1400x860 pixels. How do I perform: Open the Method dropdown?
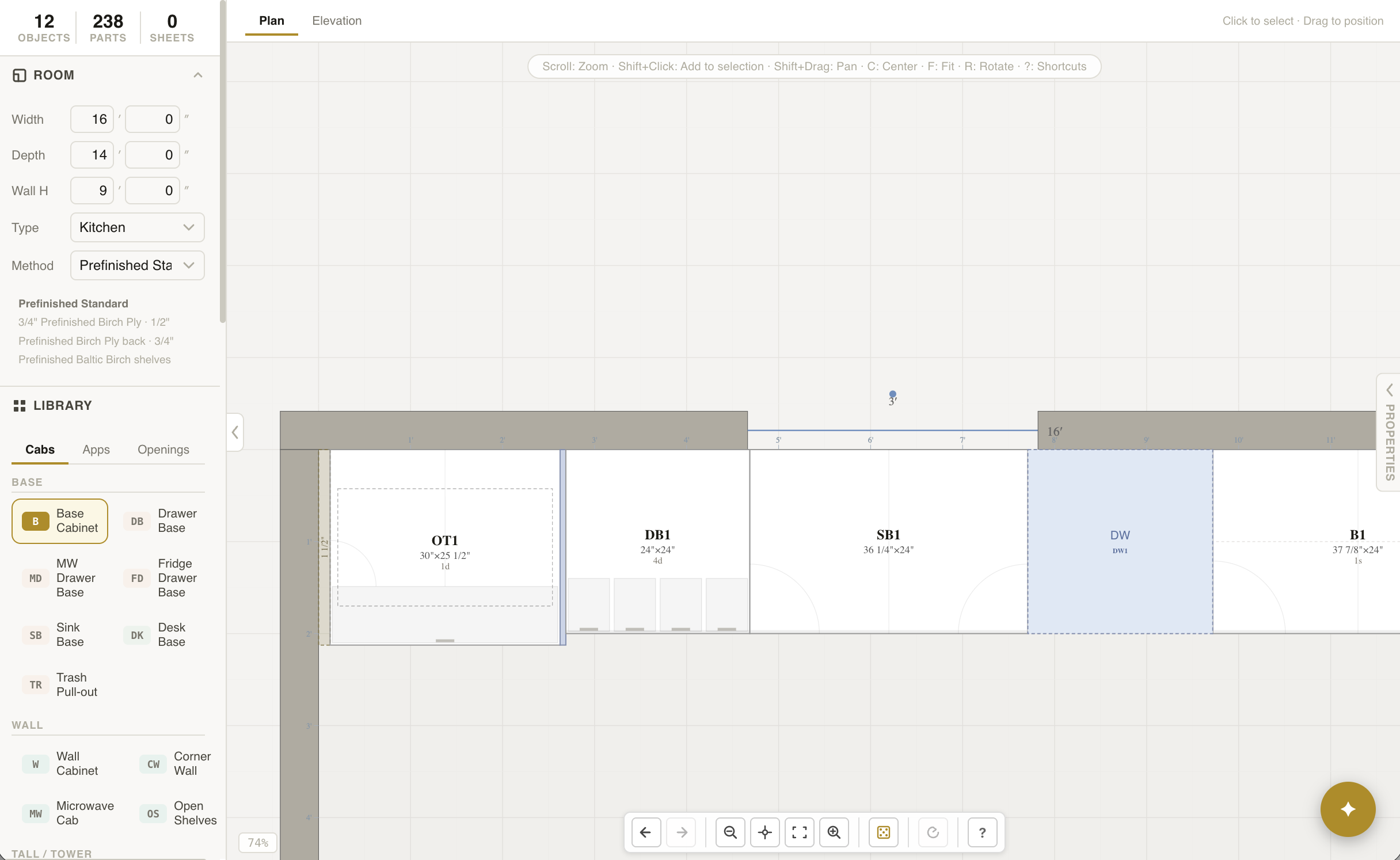click(137, 265)
